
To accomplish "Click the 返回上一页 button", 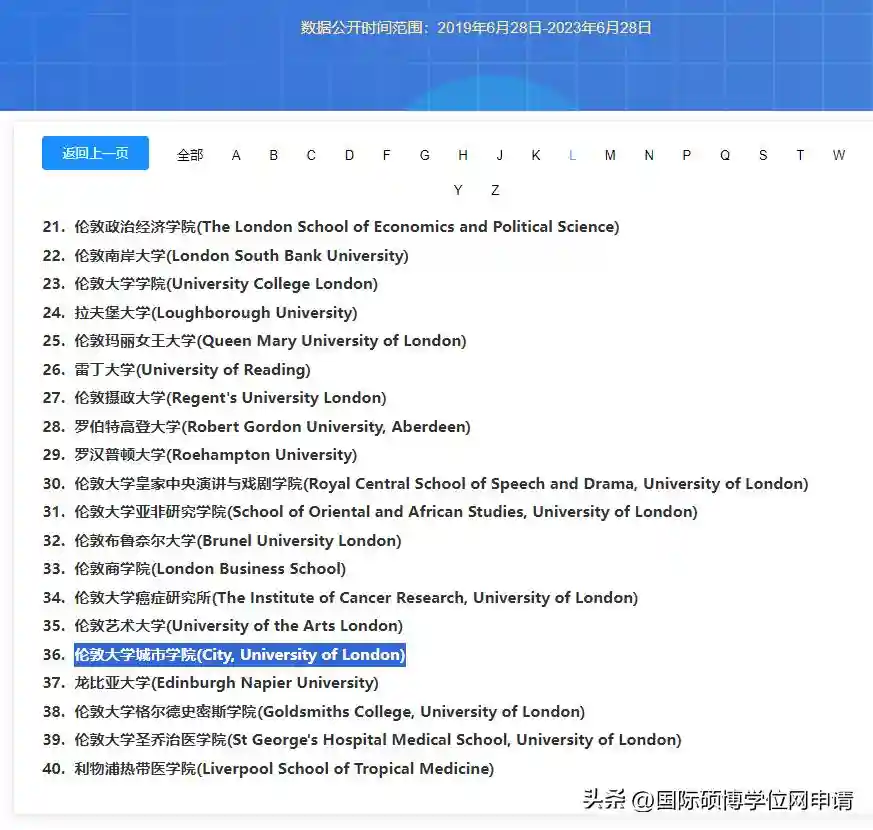I will [x=95, y=153].
